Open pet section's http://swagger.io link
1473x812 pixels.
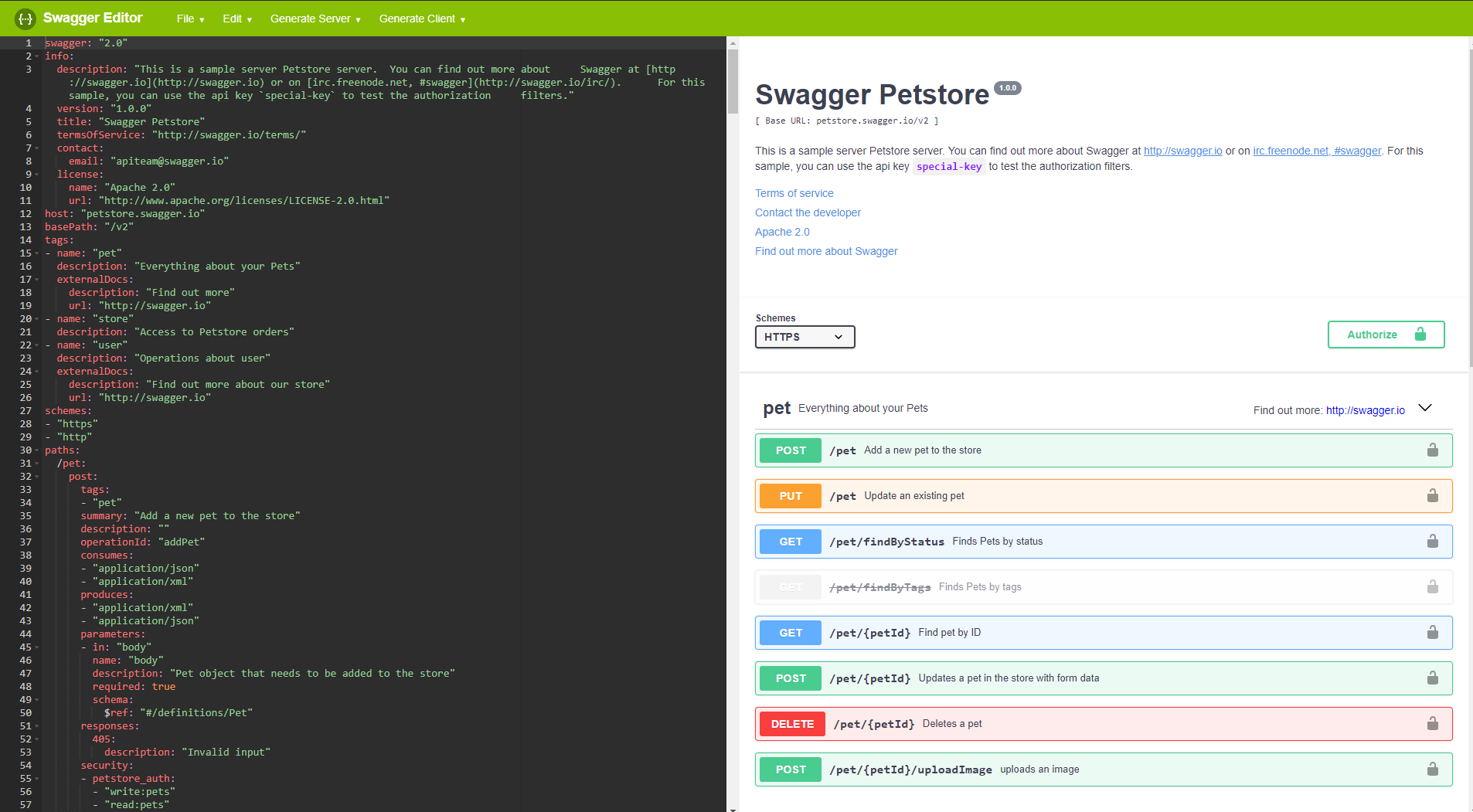(1366, 410)
